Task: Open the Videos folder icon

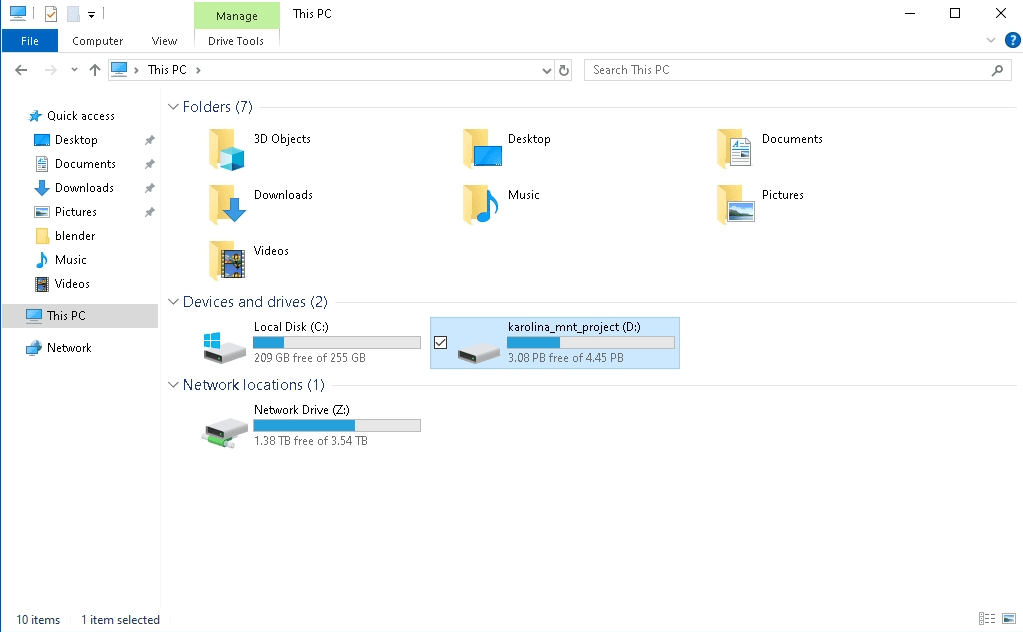Action: [x=227, y=260]
